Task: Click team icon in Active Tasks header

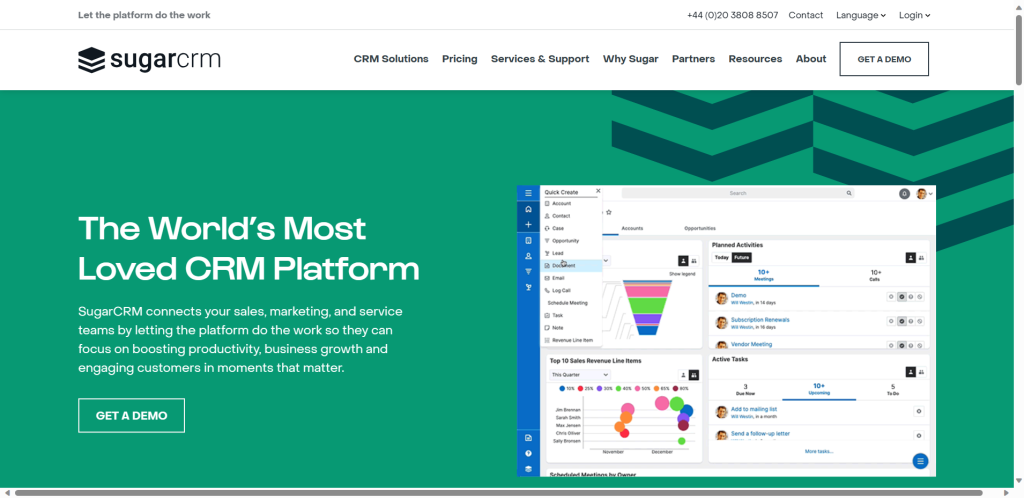Action: (921, 371)
